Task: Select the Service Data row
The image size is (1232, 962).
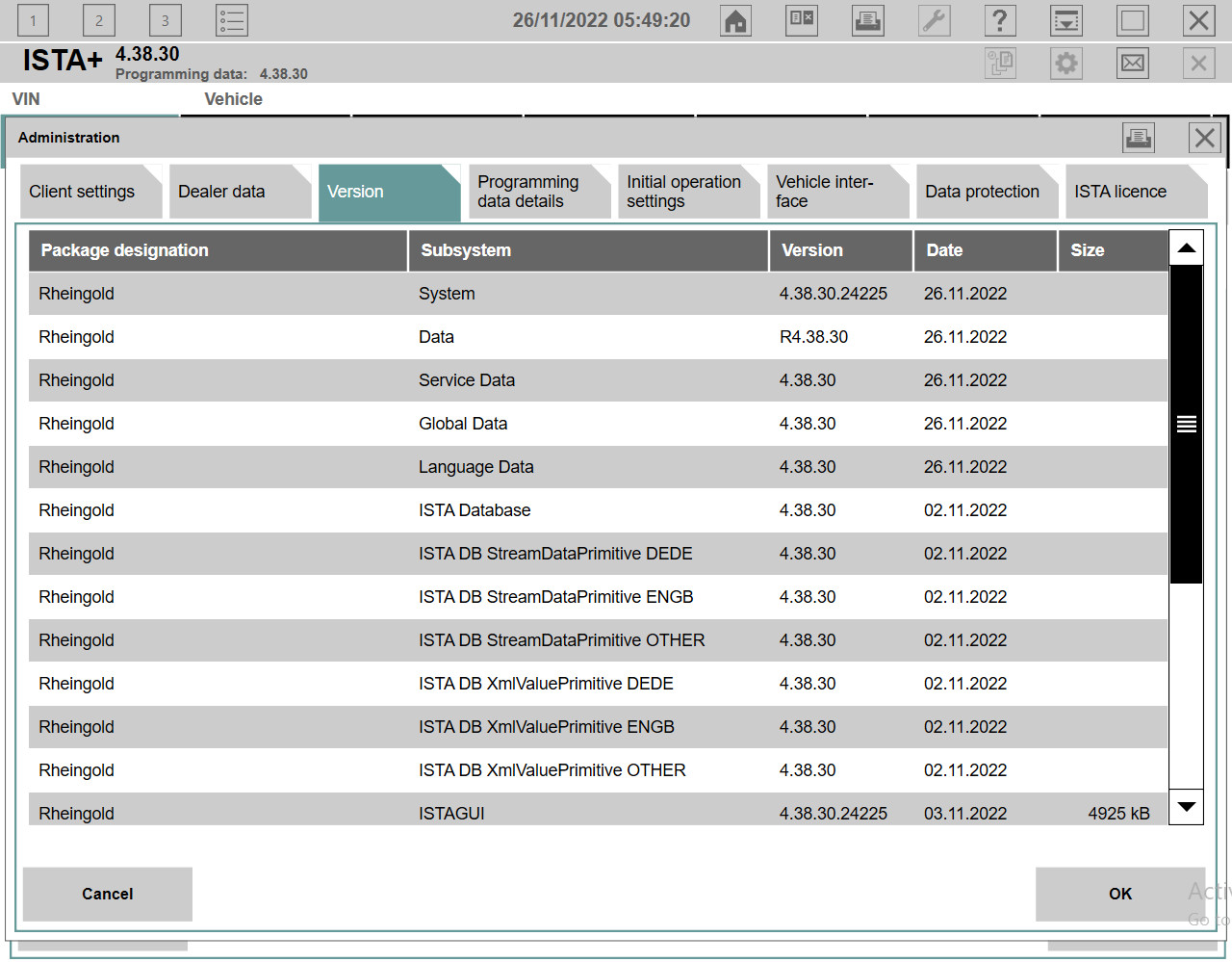Action: click(x=598, y=380)
